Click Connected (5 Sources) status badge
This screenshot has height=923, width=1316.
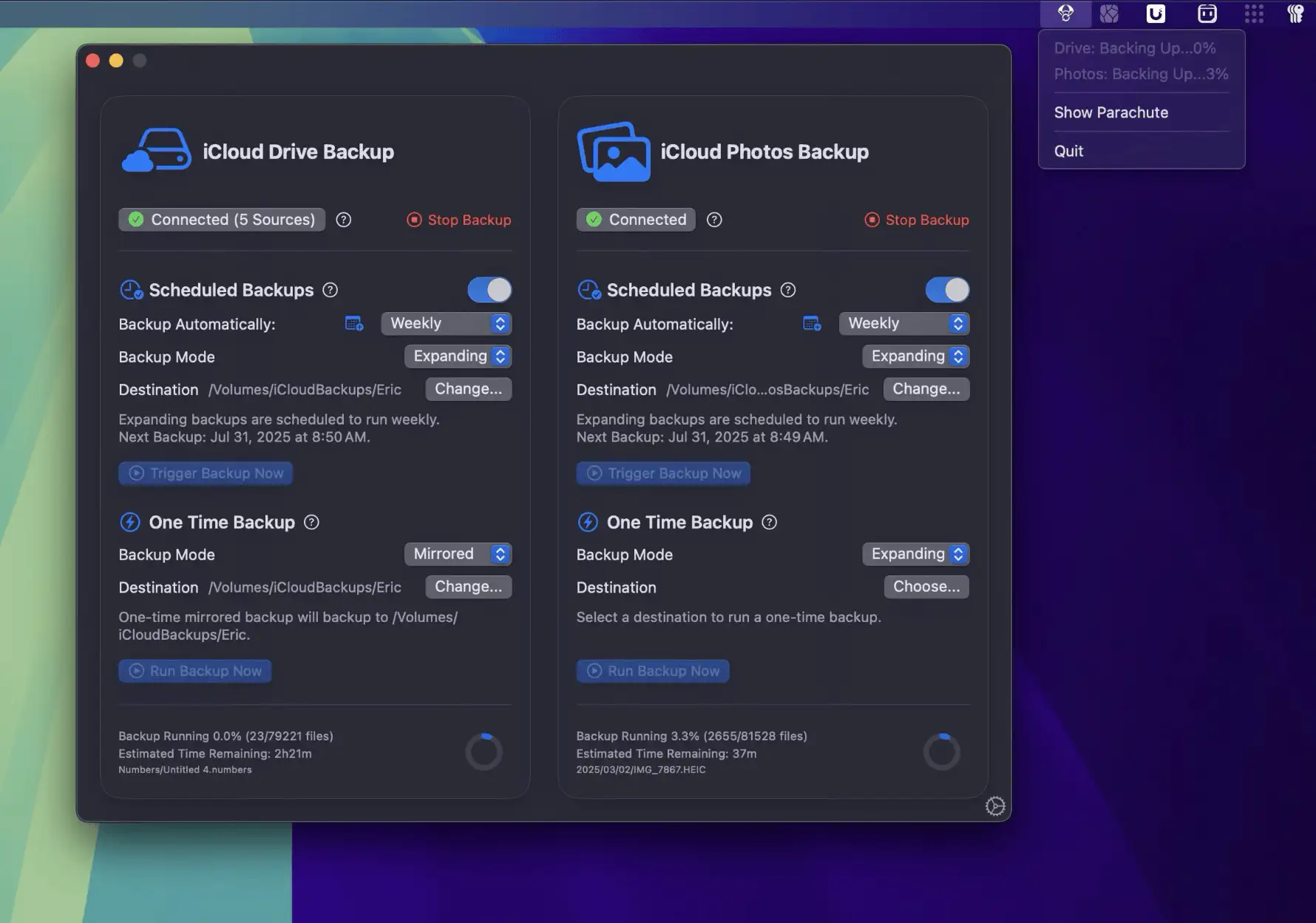[222, 220]
